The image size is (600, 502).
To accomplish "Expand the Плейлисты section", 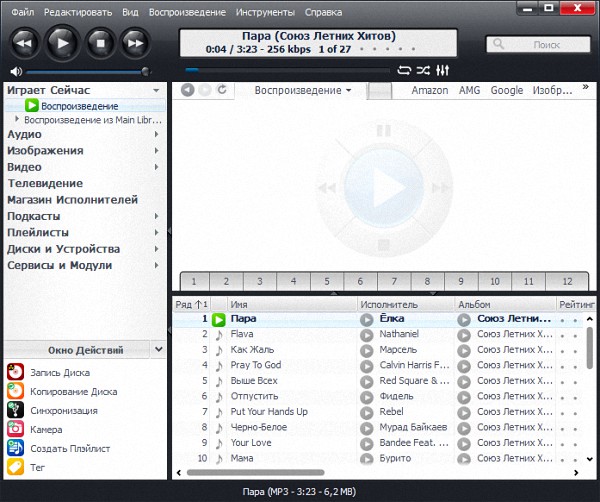I will (157, 232).
